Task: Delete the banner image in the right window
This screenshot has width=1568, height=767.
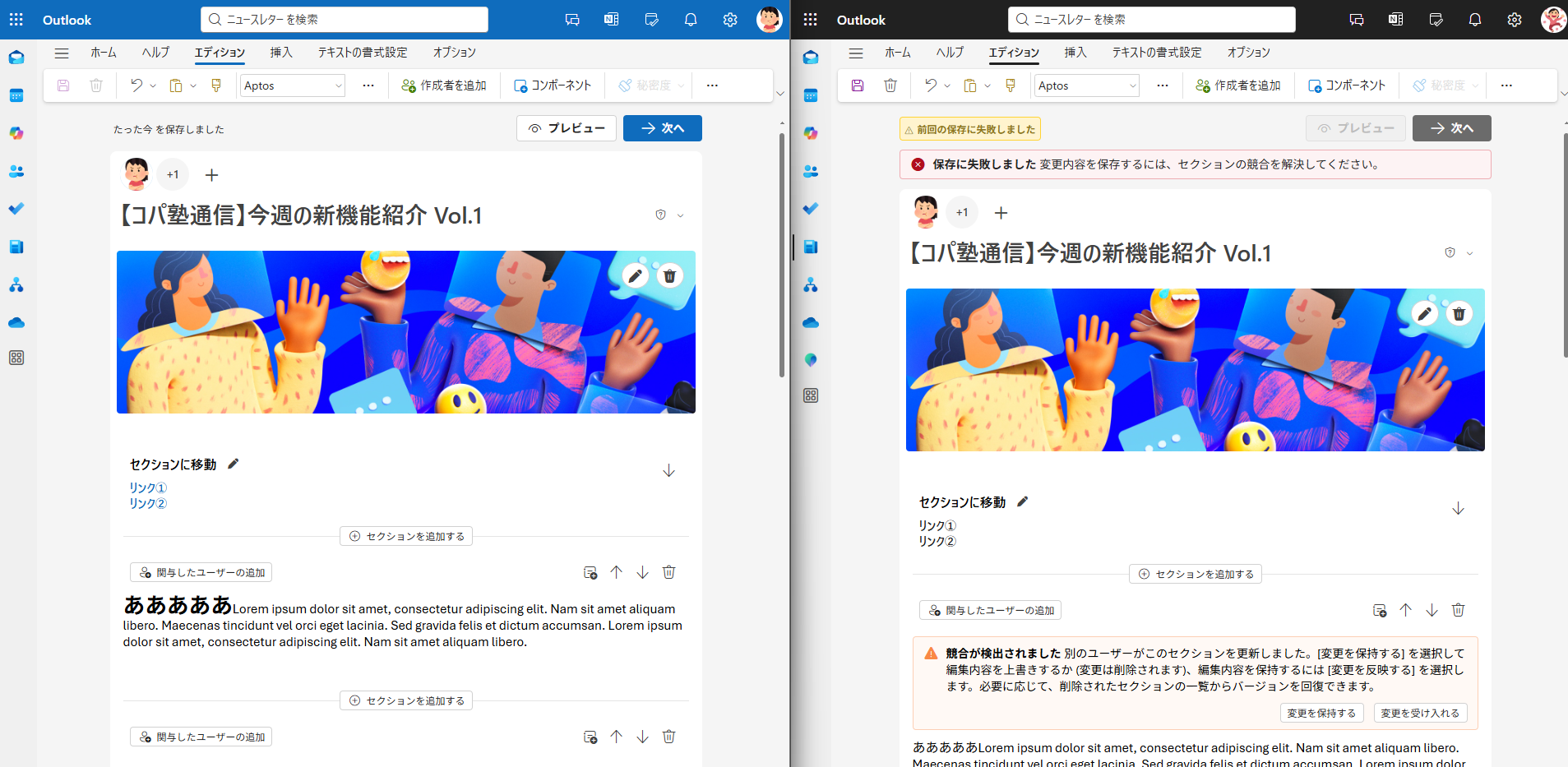Action: [x=1459, y=314]
